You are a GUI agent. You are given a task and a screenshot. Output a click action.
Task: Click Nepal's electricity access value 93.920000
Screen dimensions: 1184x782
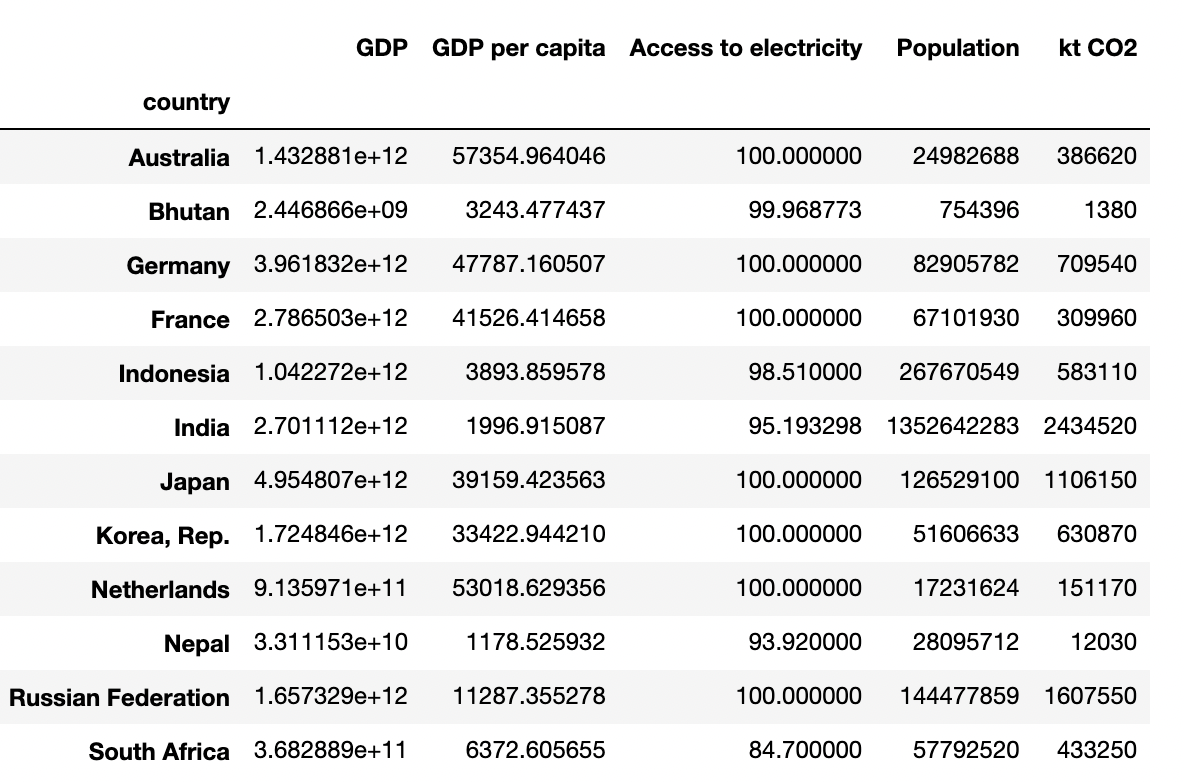click(805, 642)
